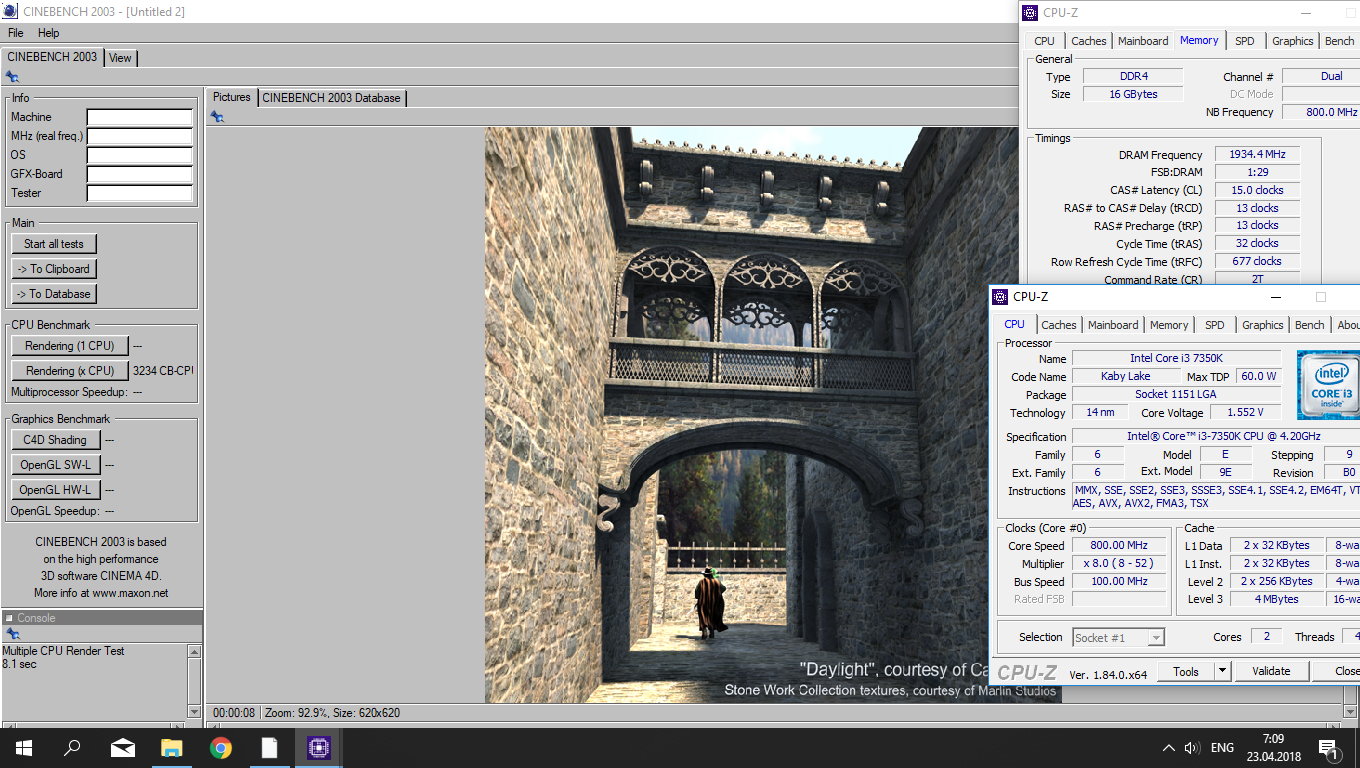Switch the ENG input language indicator

tap(1222, 748)
